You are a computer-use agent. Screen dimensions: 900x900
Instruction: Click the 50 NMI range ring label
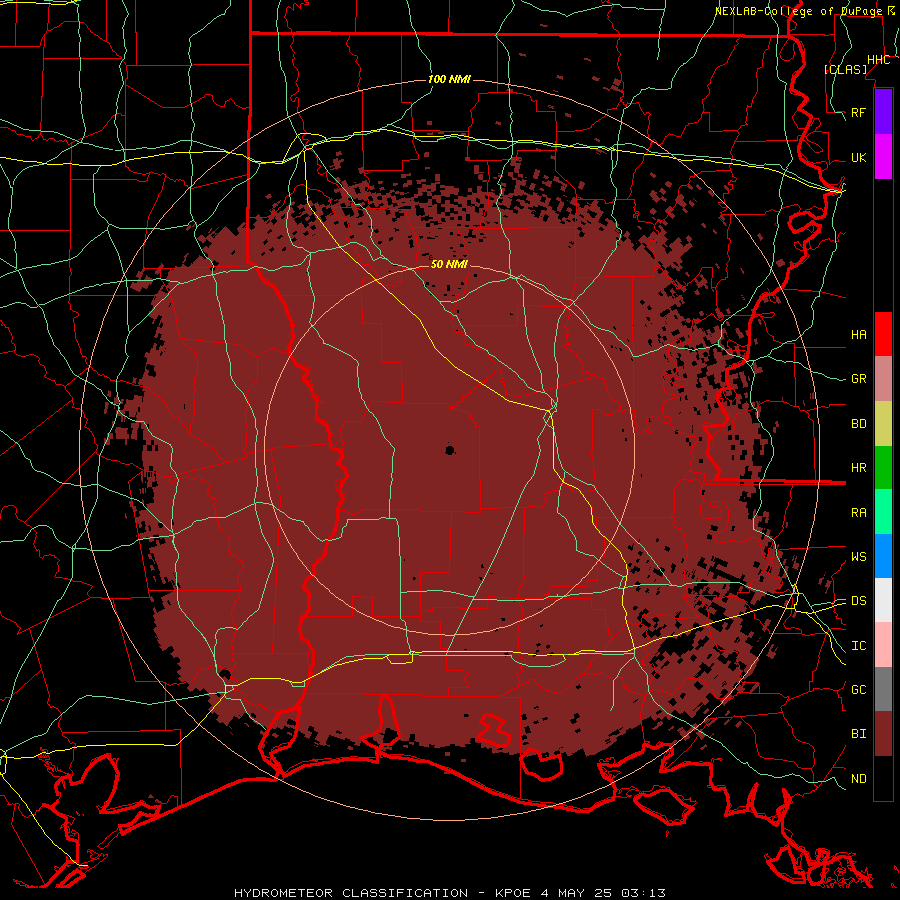pyautogui.click(x=449, y=264)
